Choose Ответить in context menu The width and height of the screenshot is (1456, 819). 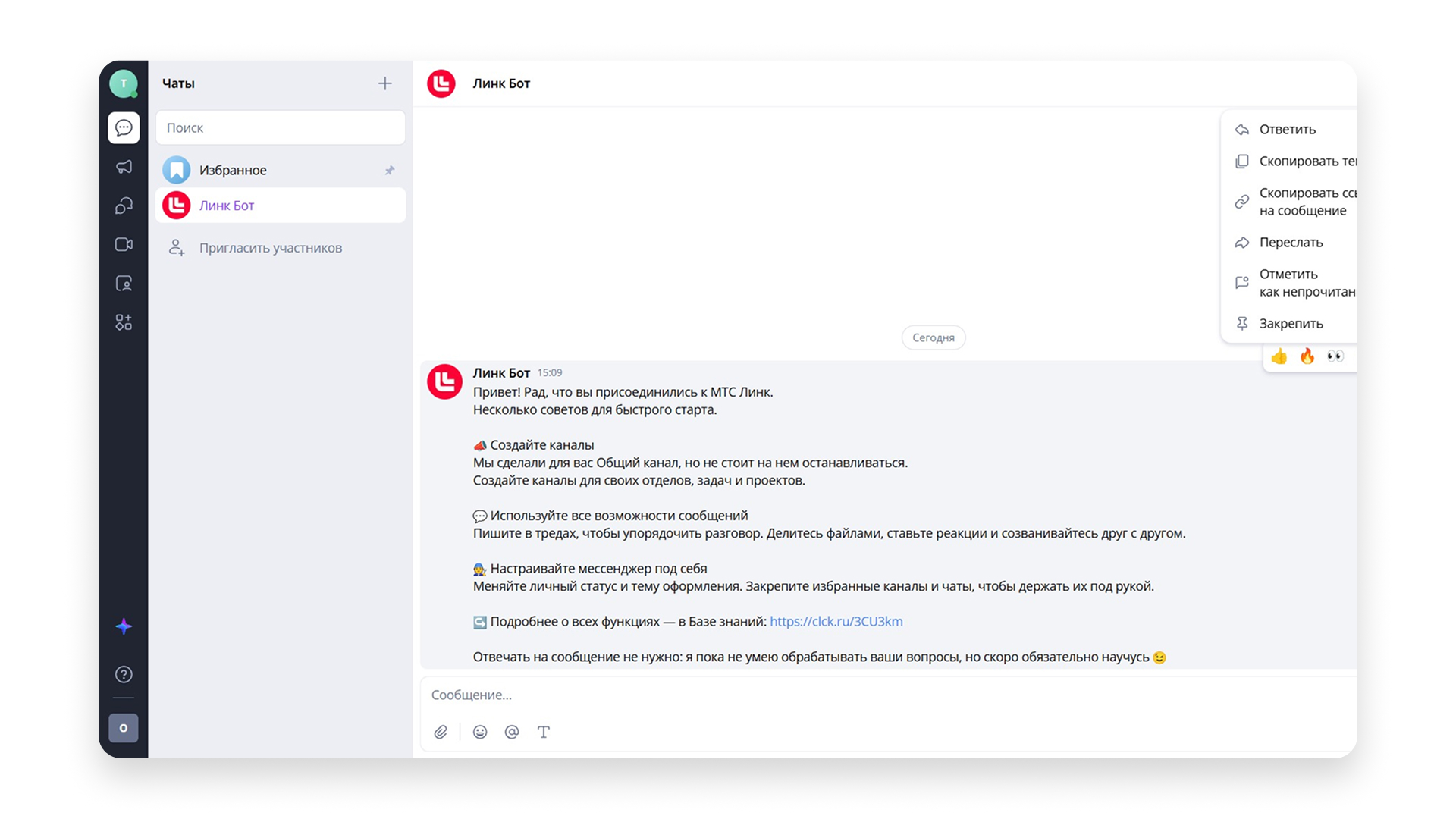coord(1289,130)
